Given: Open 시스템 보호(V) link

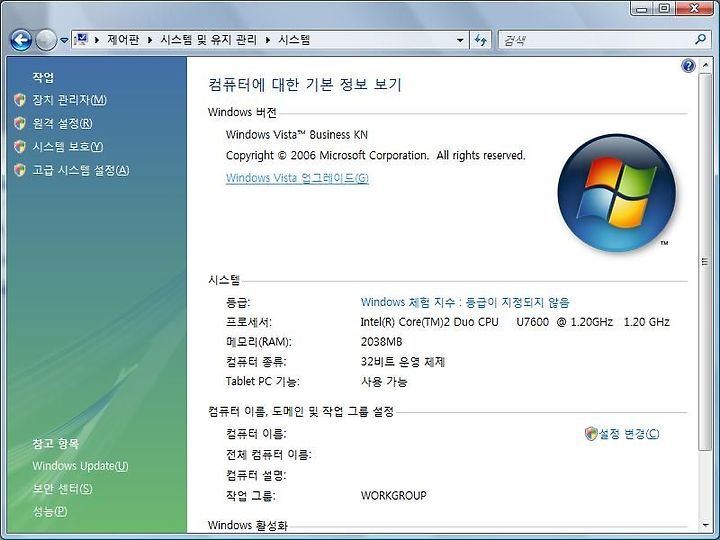Looking at the screenshot, I should 68,146.
